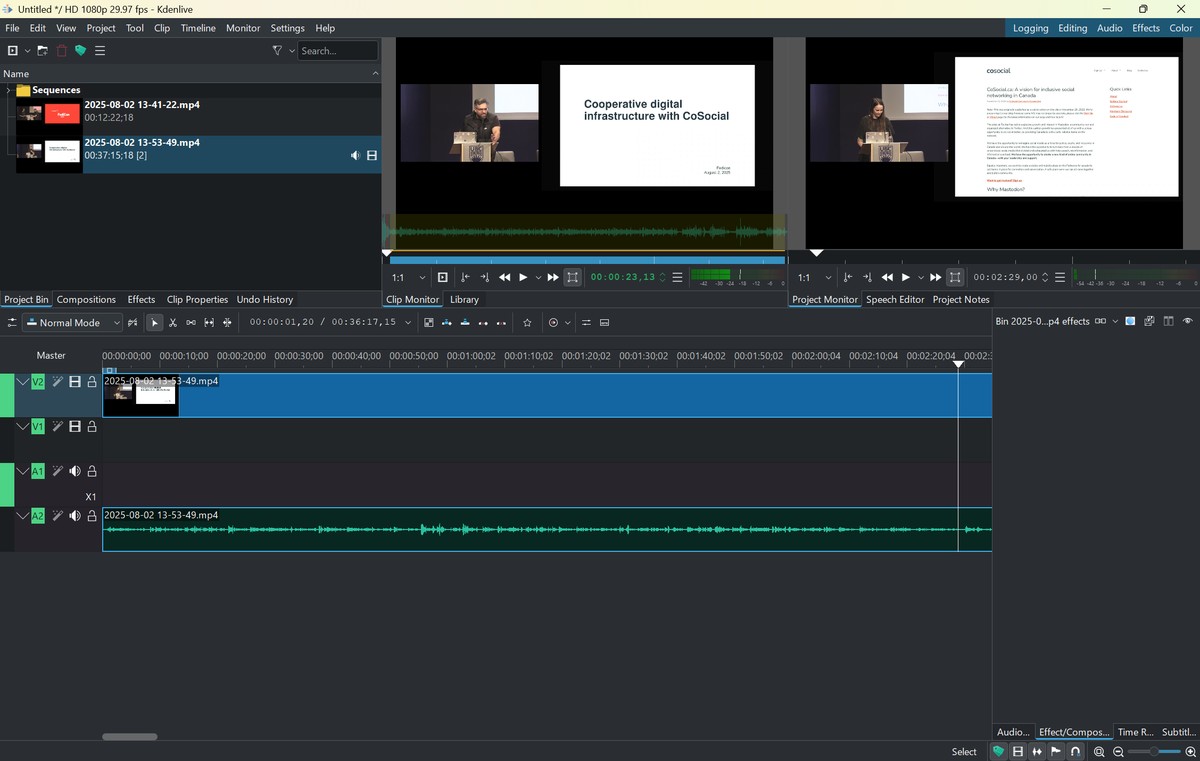This screenshot has height=761, width=1200.
Task: Select the Razor (scissors) tool
Action: click(173, 323)
